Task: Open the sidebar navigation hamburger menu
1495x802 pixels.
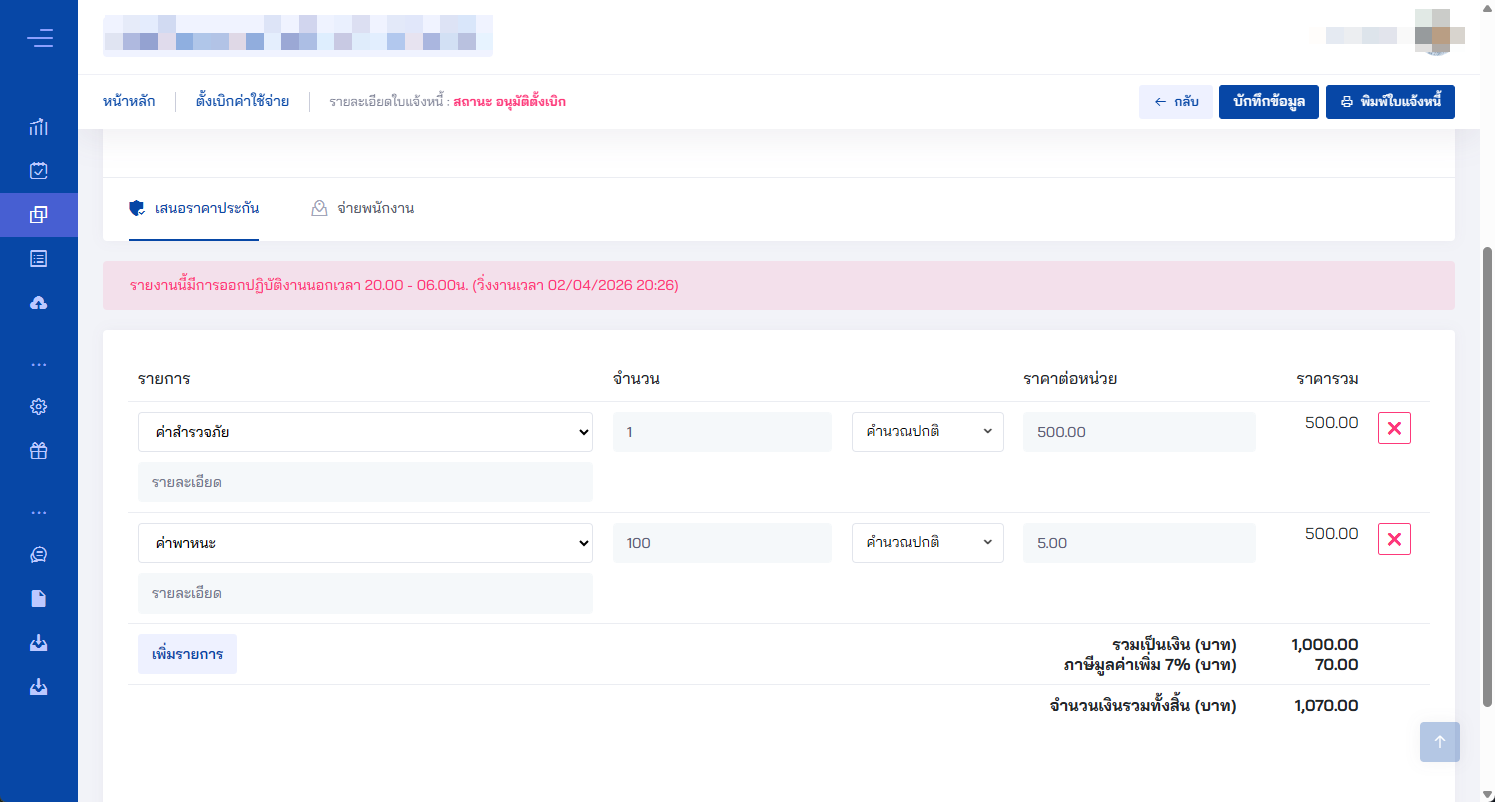Action: (40, 37)
